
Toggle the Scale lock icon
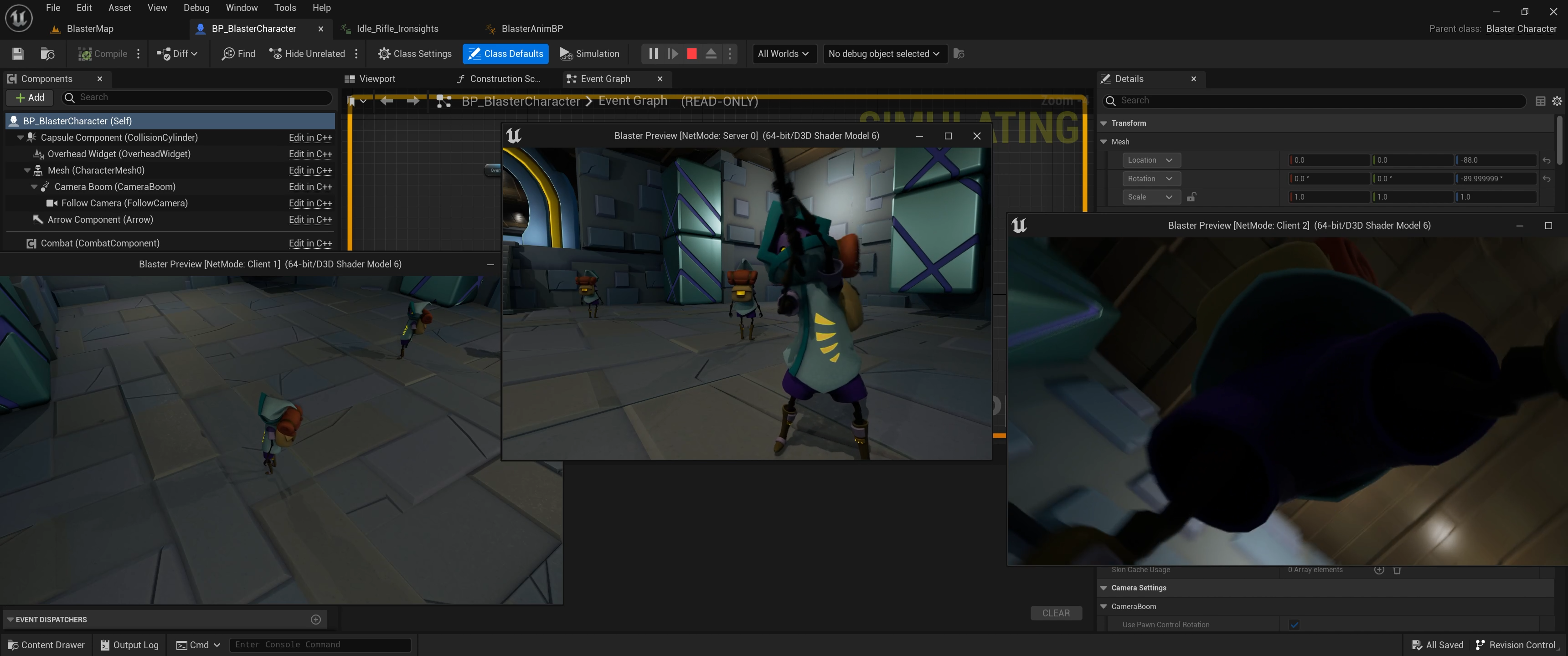tap(1191, 196)
